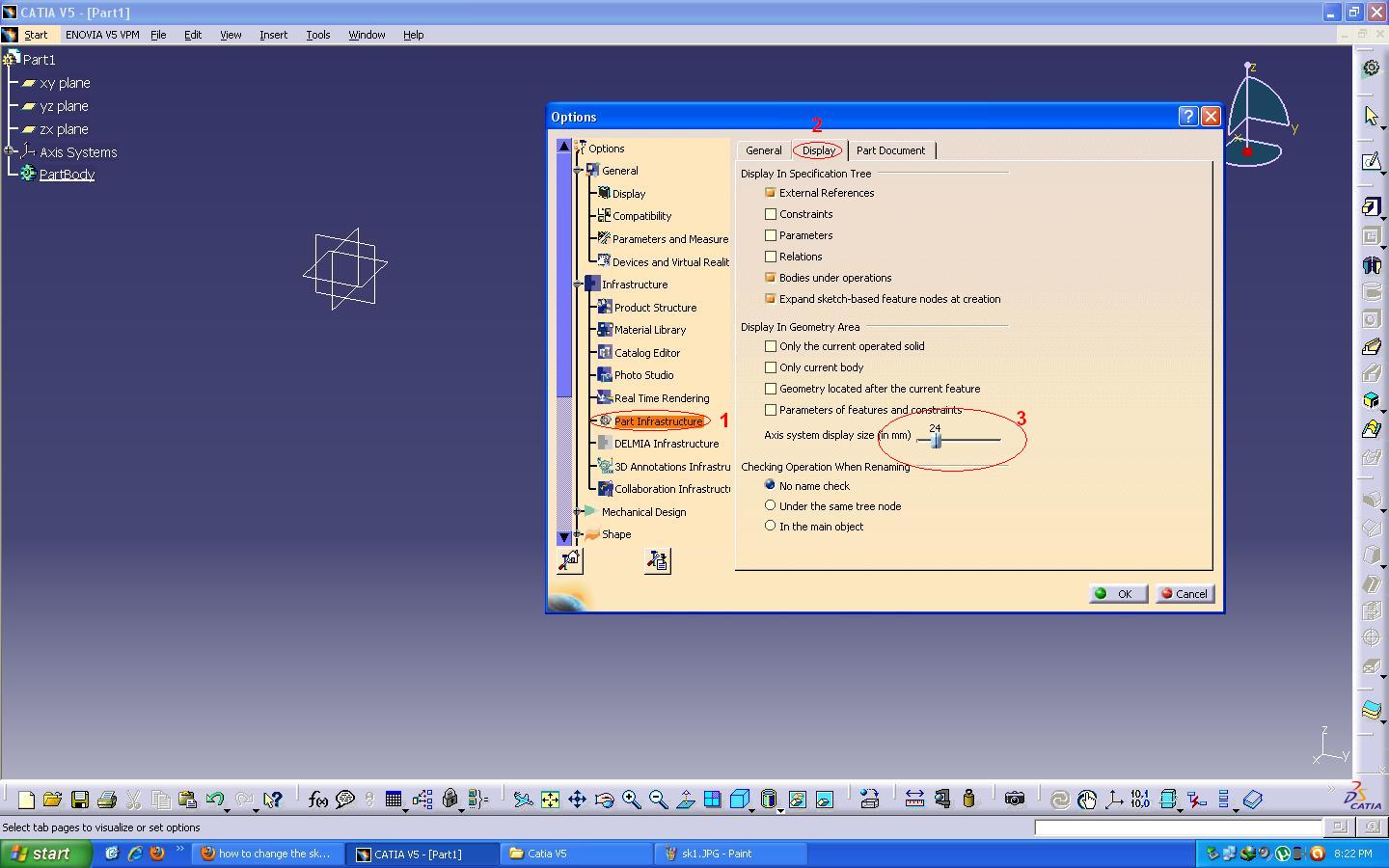Image resolution: width=1389 pixels, height=868 pixels.
Task: Collapse the General node in Options tree
Action: point(578,171)
